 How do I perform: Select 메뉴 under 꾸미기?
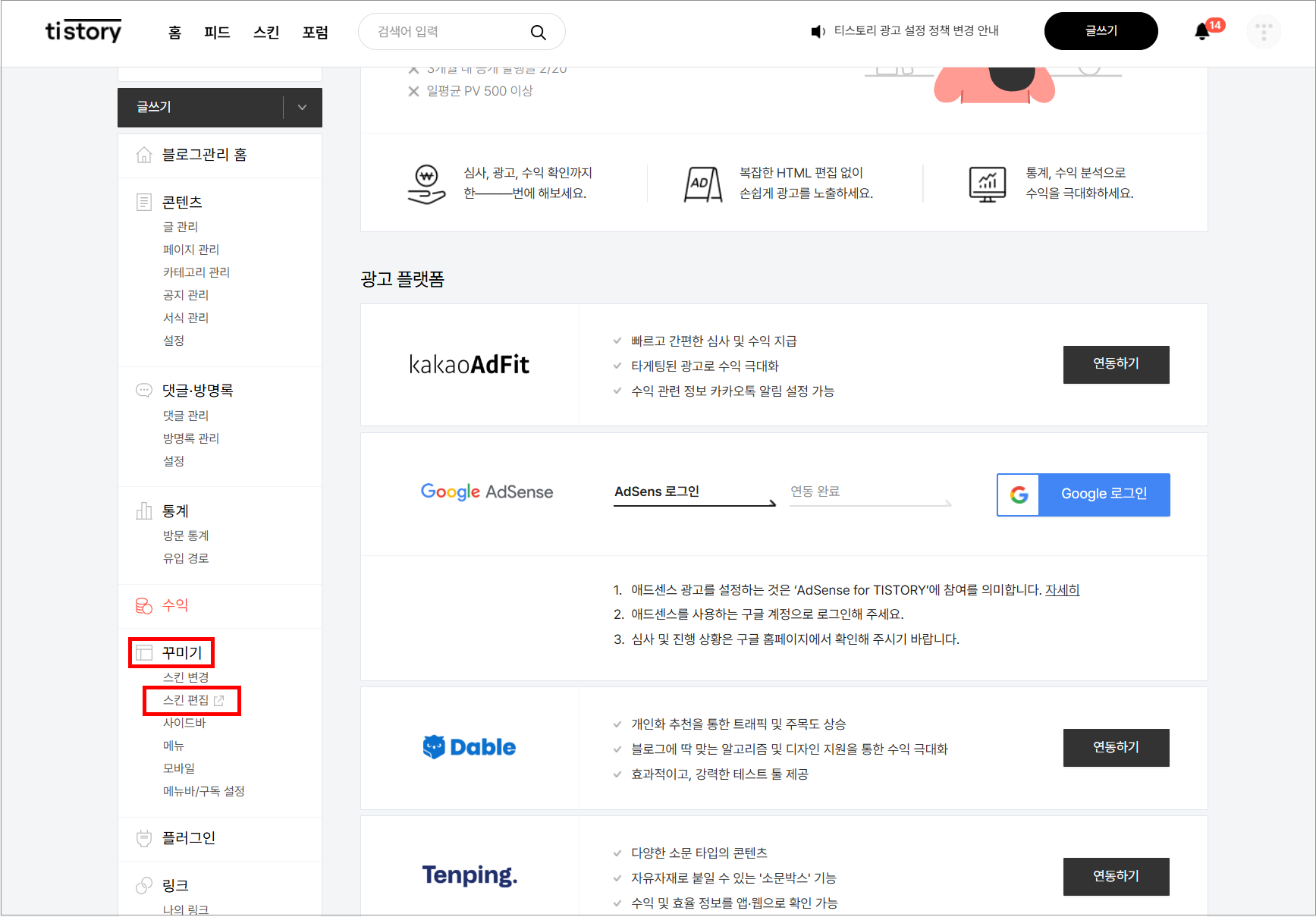click(174, 746)
